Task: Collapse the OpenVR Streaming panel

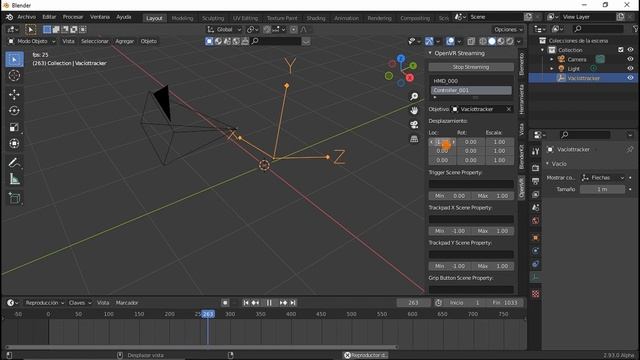Action: [x=430, y=53]
